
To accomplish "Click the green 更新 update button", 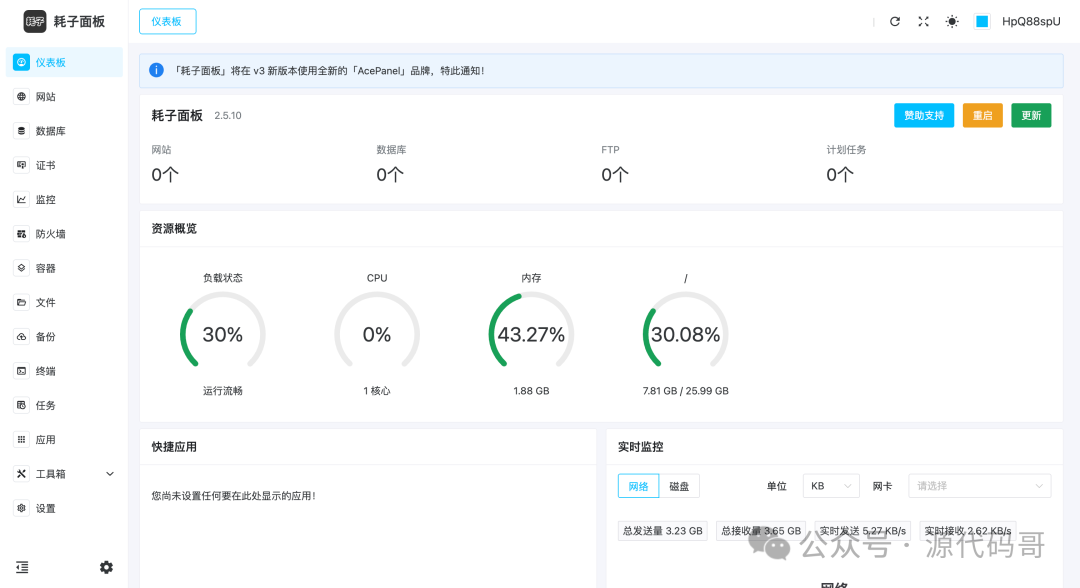I will [1031, 116].
